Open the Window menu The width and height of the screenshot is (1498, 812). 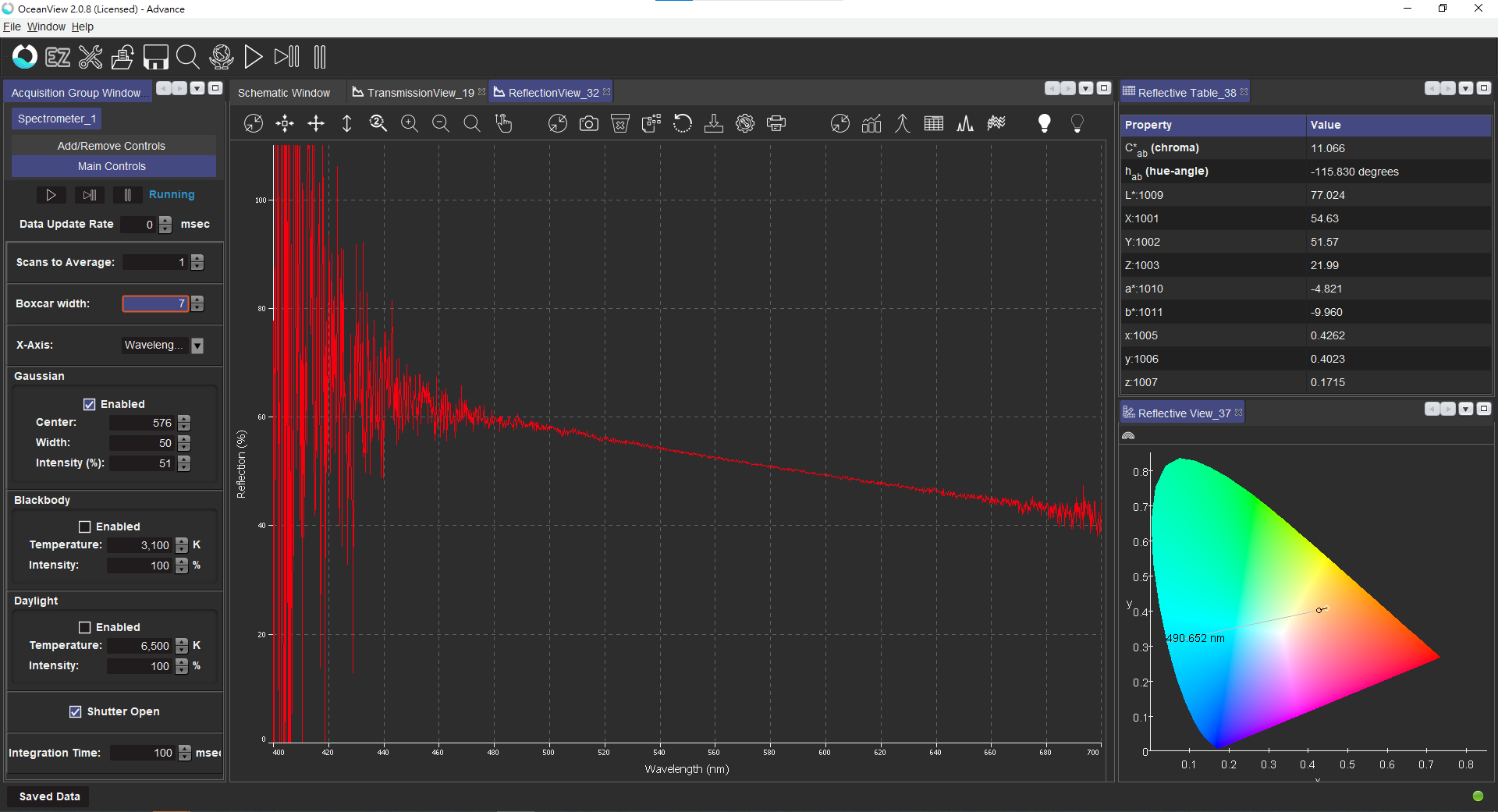point(46,27)
